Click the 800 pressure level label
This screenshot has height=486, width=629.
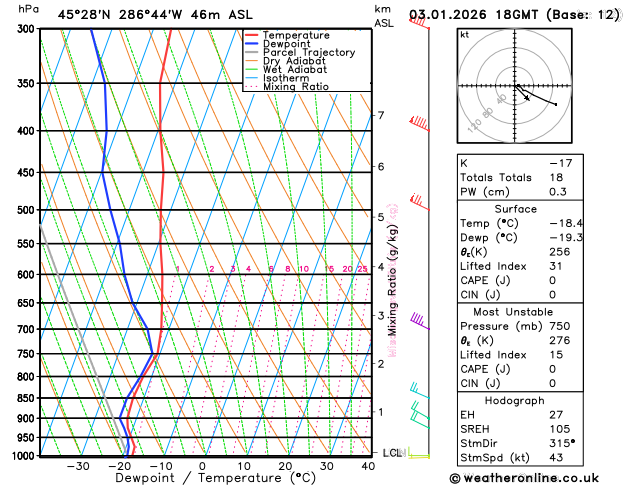point(28,377)
